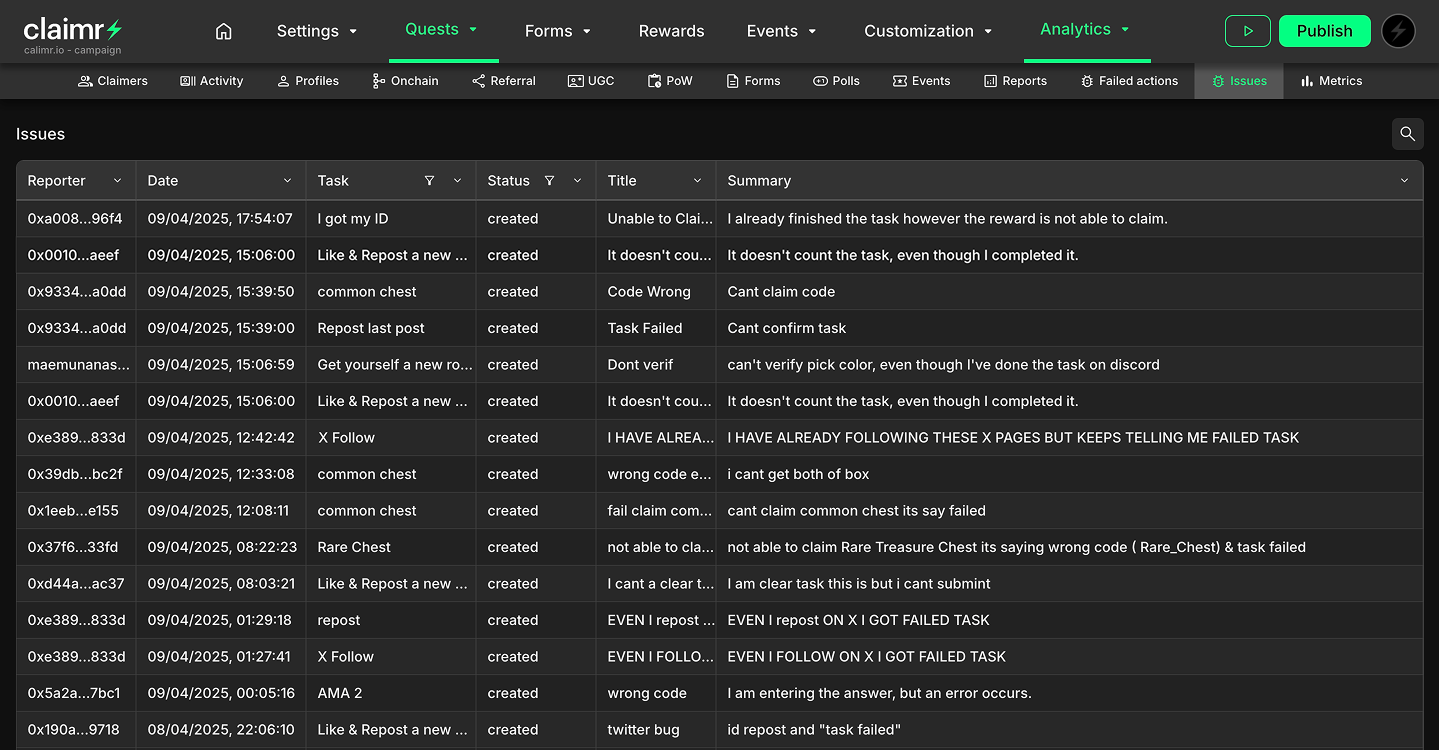The image size is (1439, 750).
Task: Click reporter 0x37f6...33fd
Action: (x=73, y=547)
